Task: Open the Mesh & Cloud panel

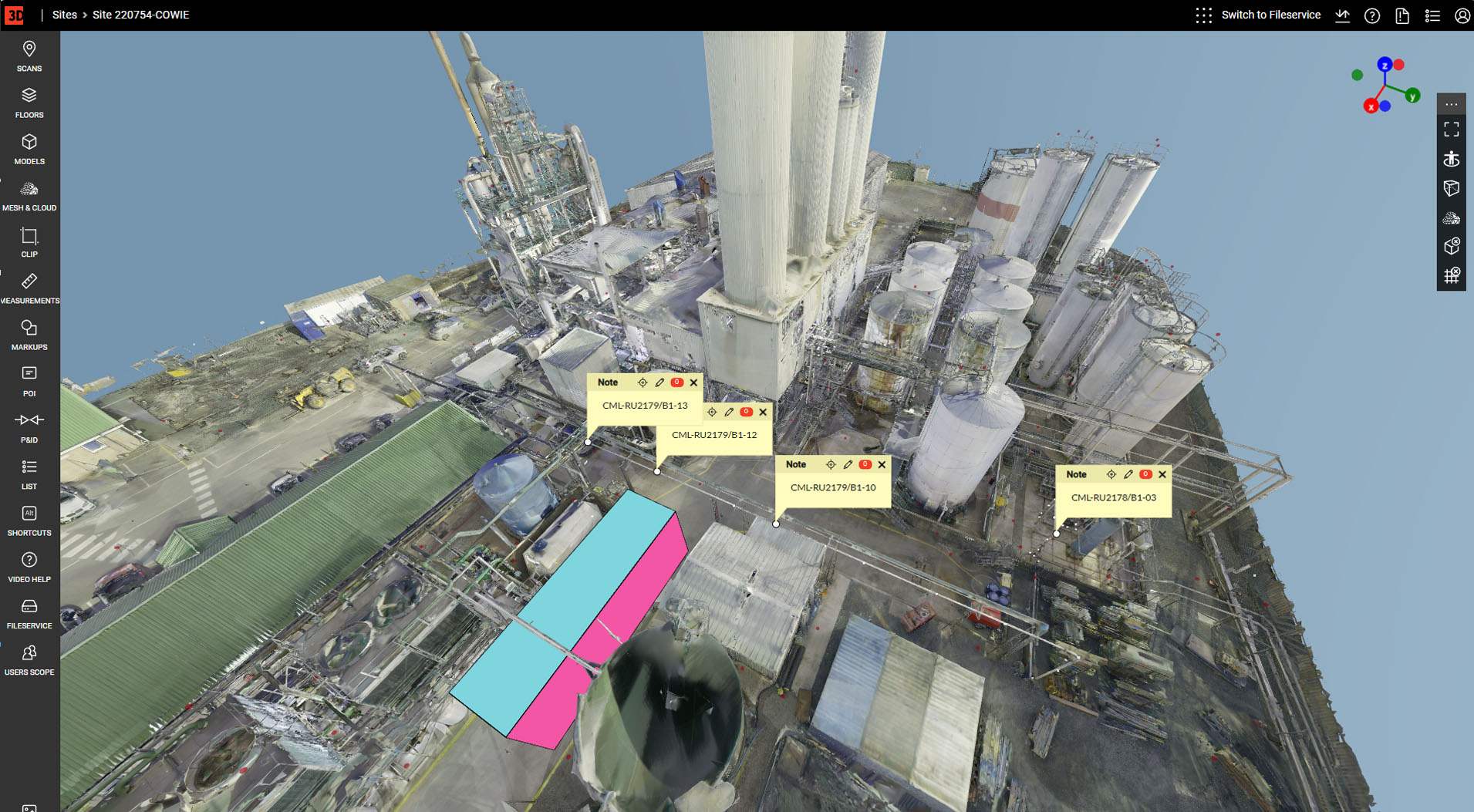Action: (x=29, y=196)
